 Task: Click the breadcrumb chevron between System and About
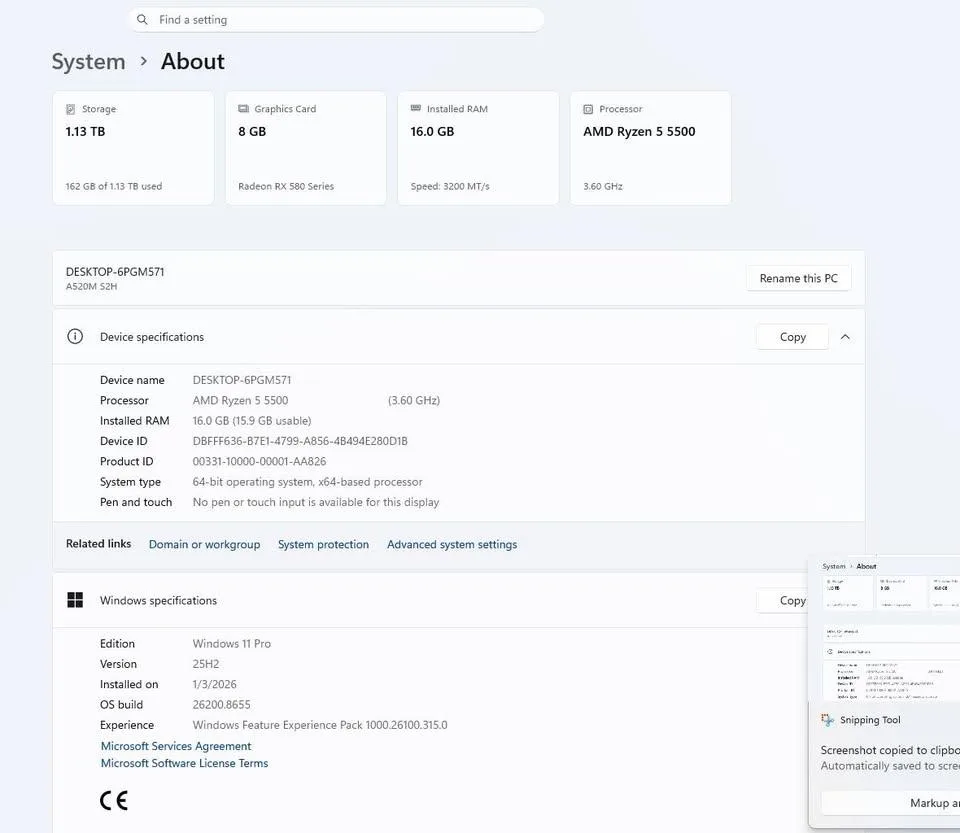point(143,61)
